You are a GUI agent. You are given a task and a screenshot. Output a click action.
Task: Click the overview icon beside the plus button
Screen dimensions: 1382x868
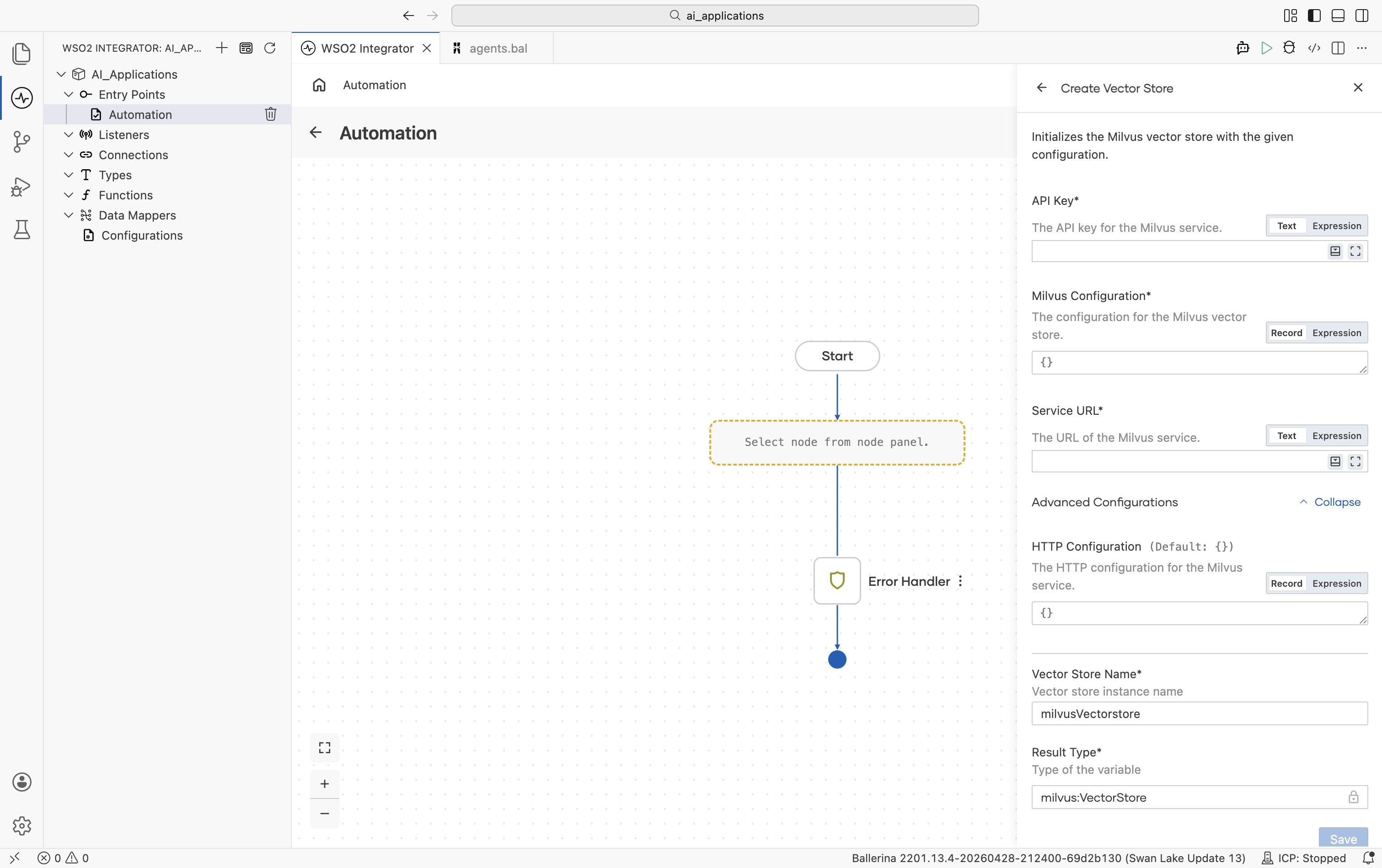pyautogui.click(x=246, y=48)
